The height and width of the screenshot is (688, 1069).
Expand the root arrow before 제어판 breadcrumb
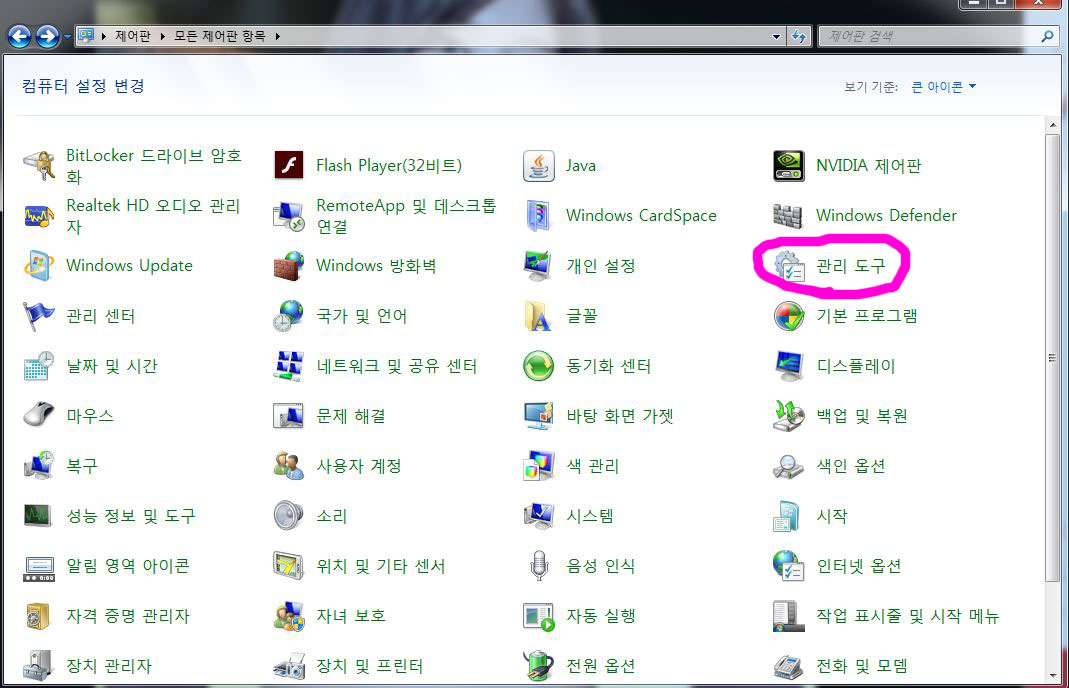coord(104,36)
